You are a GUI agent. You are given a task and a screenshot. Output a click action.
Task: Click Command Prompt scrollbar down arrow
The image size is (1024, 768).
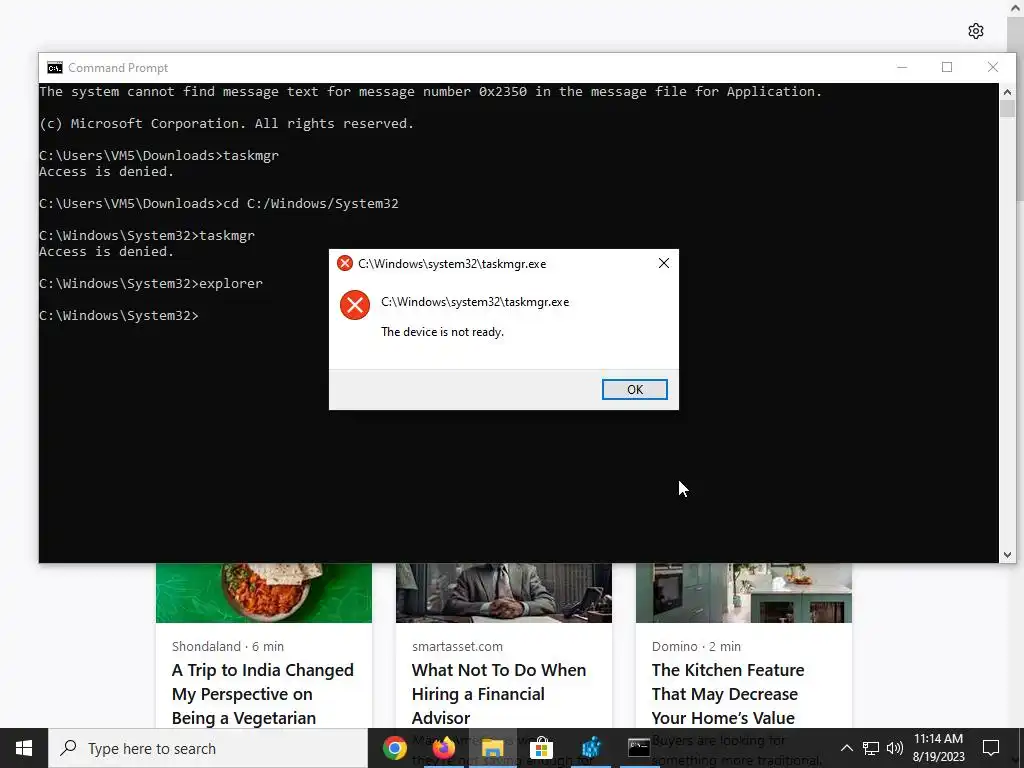[x=1007, y=554]
